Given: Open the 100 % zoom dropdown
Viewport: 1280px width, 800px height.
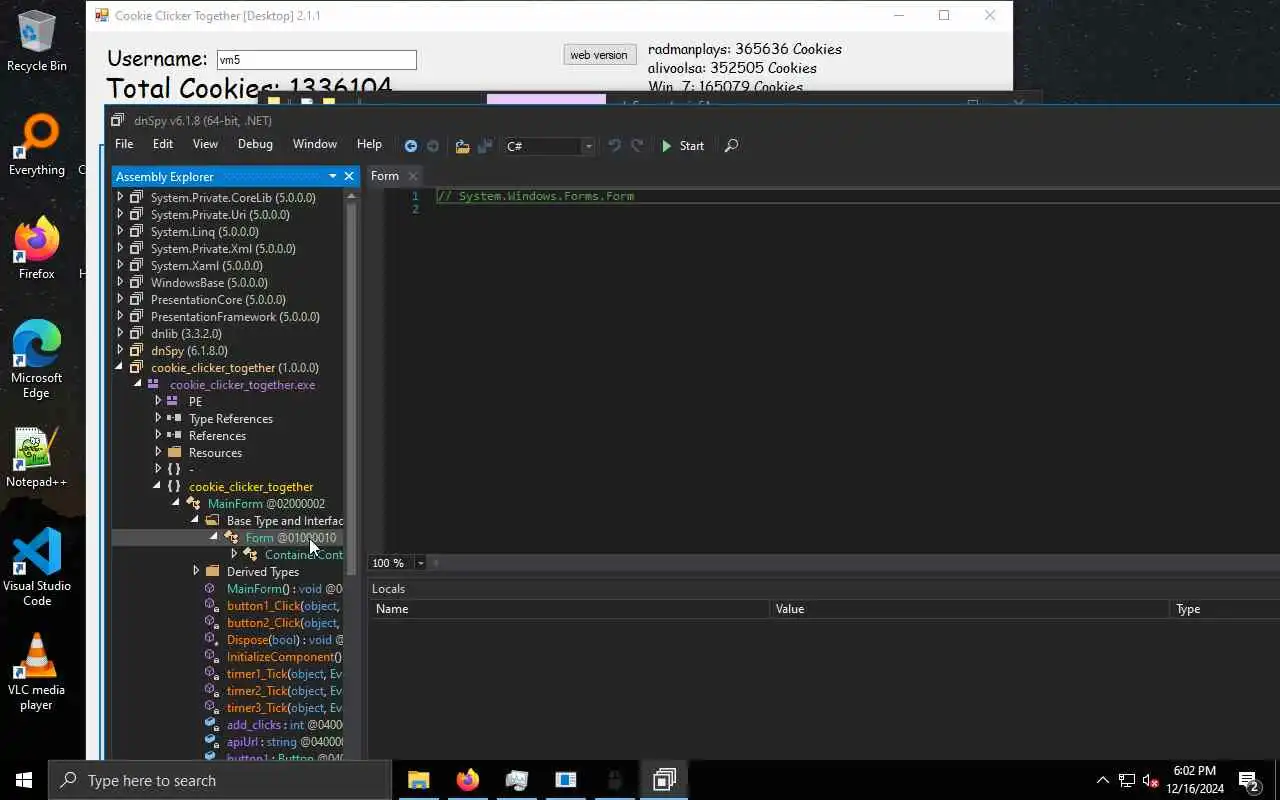Looking at the screenshot, I should [420, 563].
